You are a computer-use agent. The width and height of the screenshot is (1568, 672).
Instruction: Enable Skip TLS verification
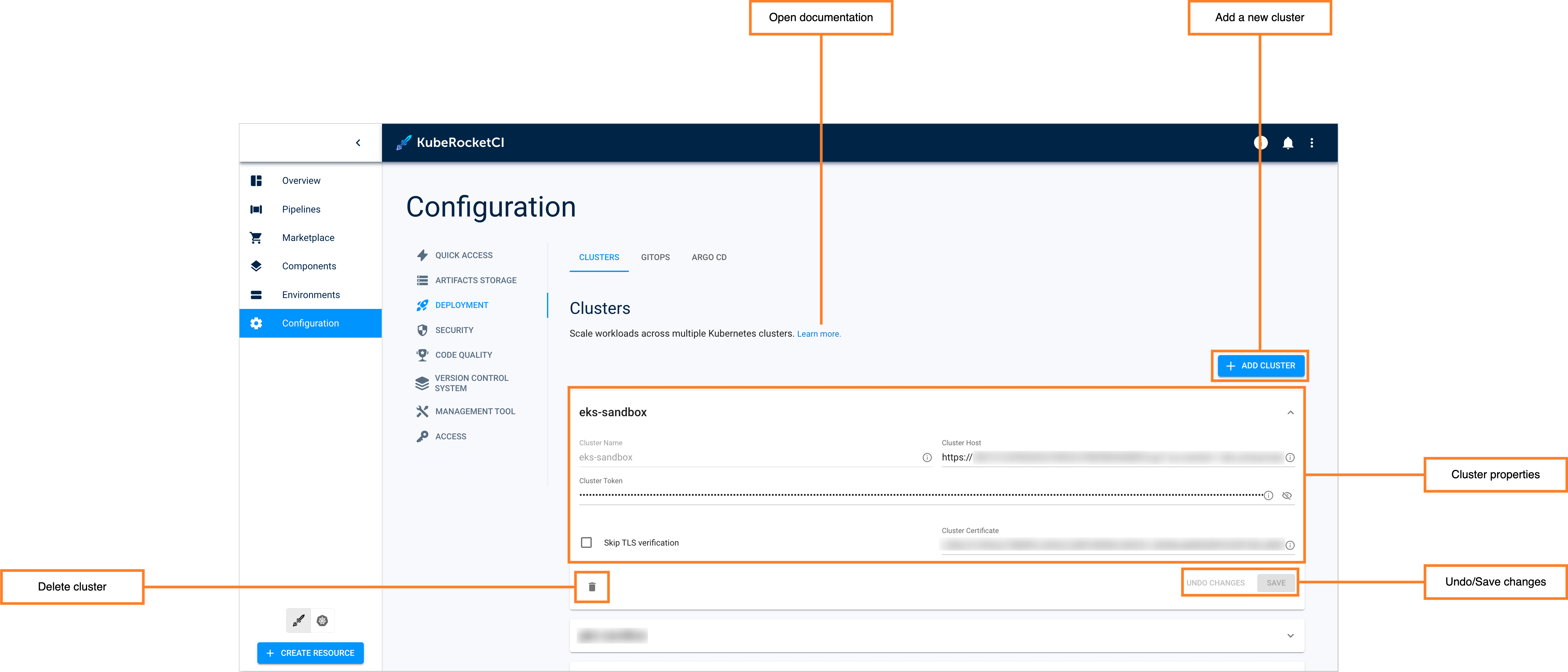click(586, 542)
